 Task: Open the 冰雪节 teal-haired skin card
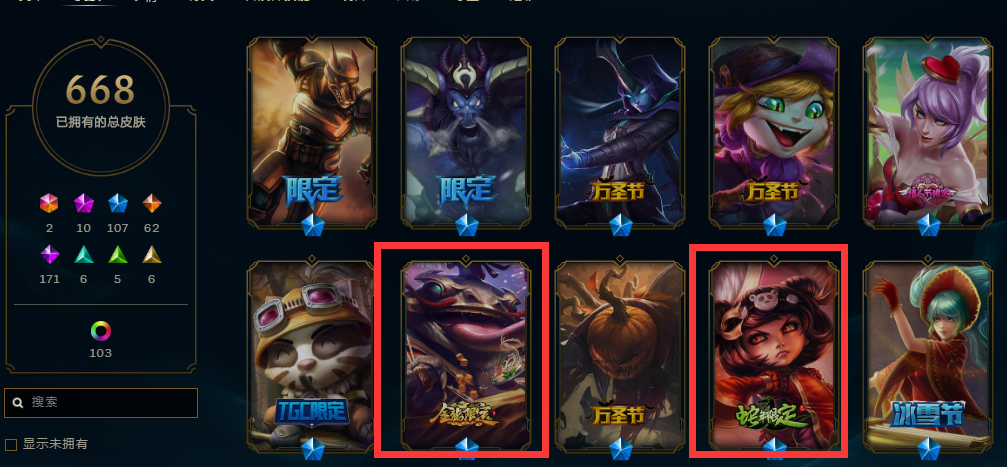[x=929, y=355]
